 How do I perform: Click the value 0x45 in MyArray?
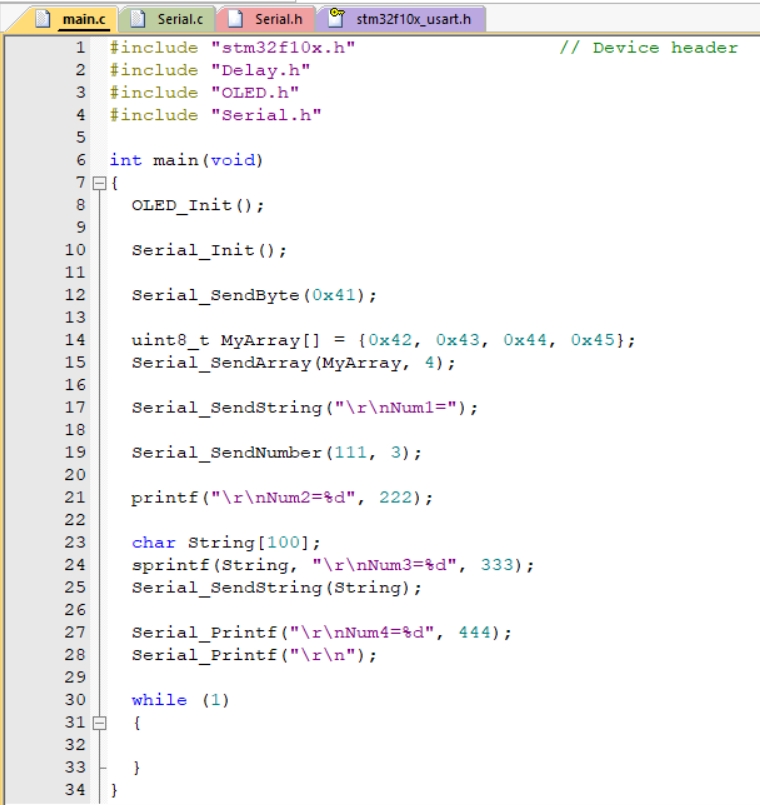tap(593, 340)
